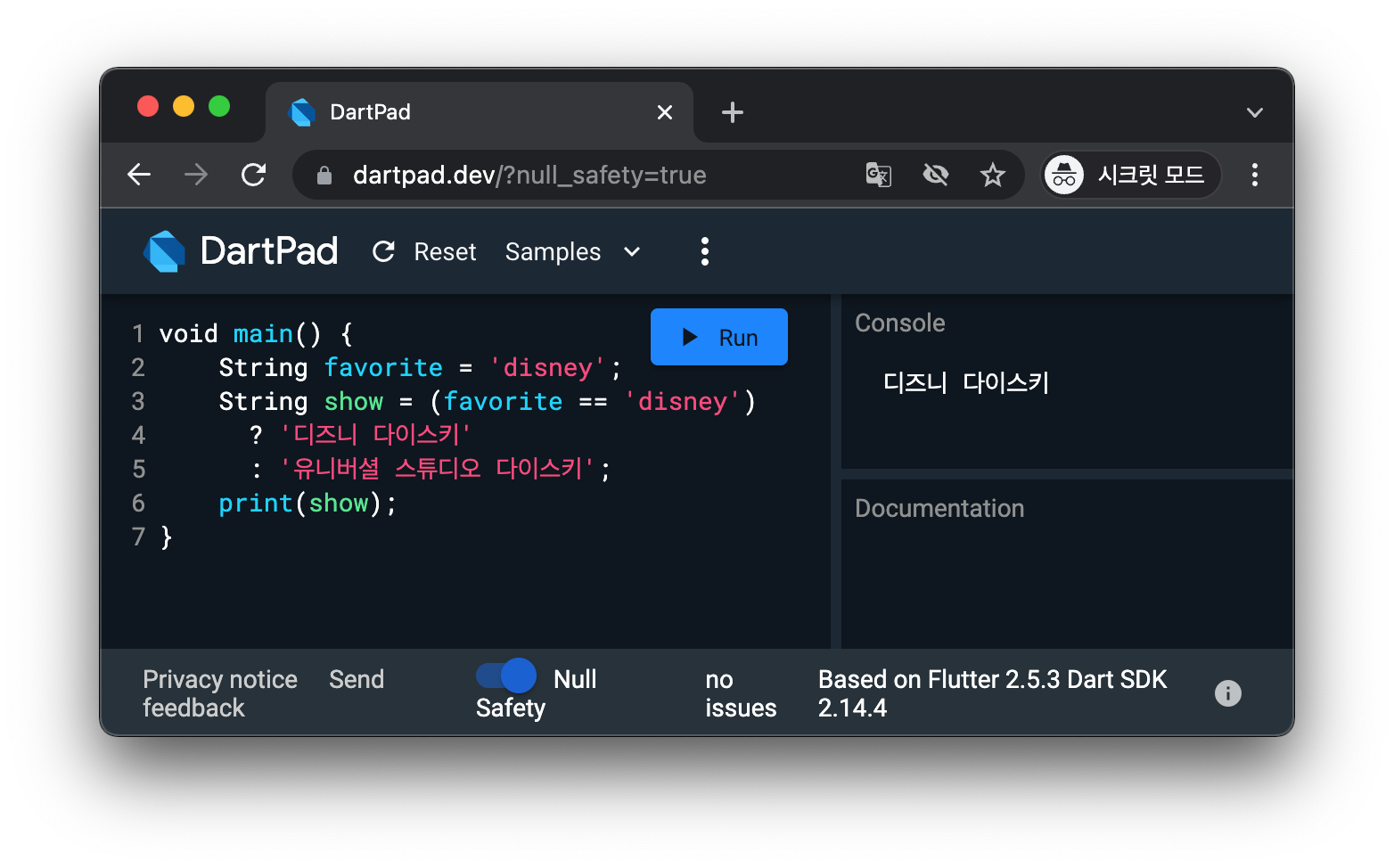Close the DartPad tab
Image resolution: width=1394 pixels, height=868 pixels.
tap(665, 112)
